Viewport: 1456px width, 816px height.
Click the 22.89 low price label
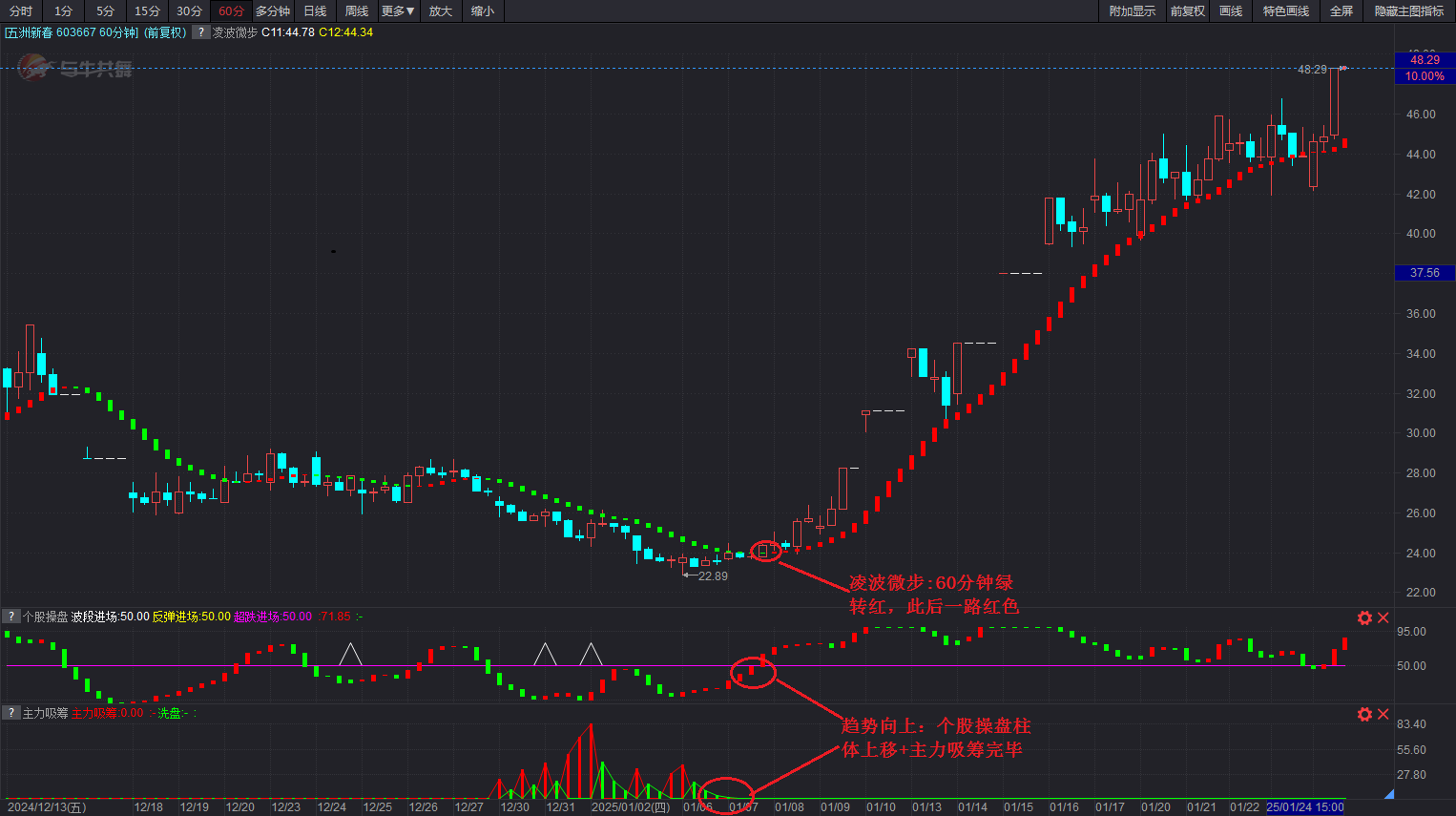[713, 576]
